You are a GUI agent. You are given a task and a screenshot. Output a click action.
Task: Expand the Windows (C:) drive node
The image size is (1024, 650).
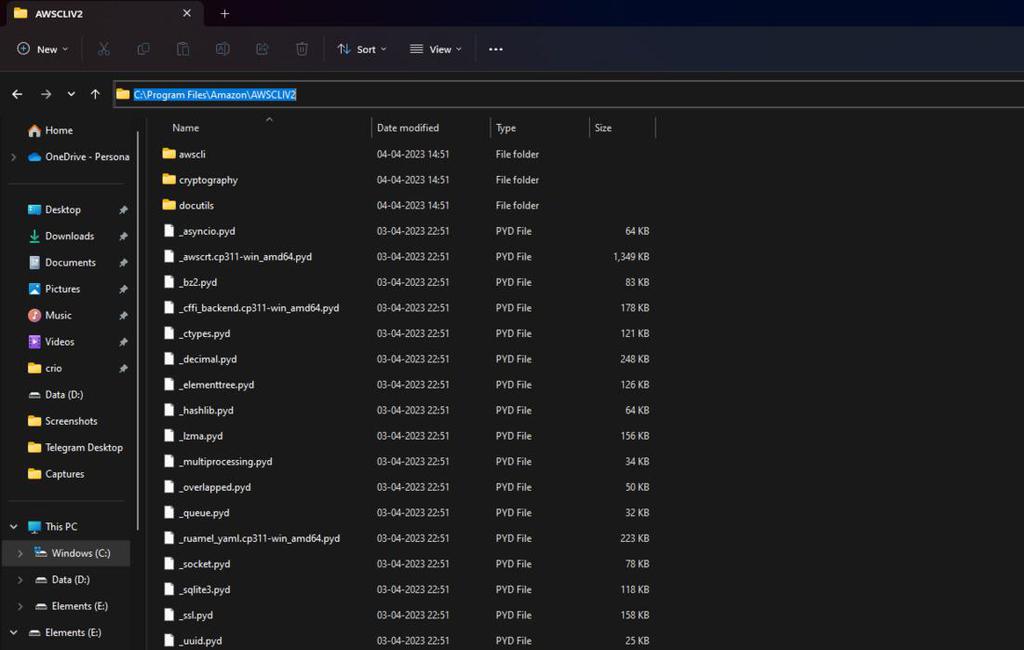(20, 553)
